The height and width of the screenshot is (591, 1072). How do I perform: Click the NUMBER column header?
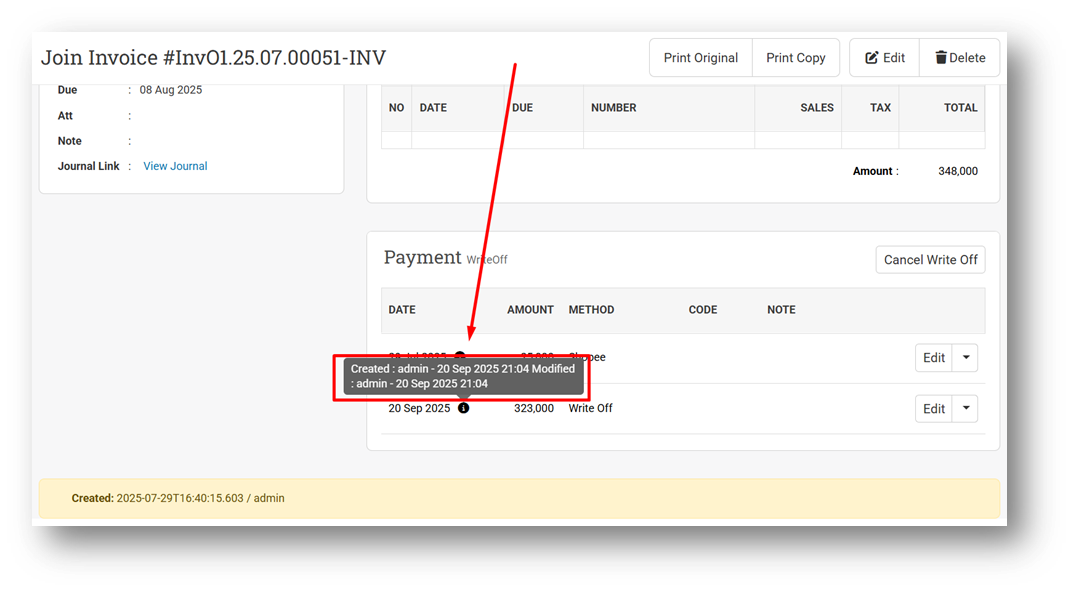[614, 107]
